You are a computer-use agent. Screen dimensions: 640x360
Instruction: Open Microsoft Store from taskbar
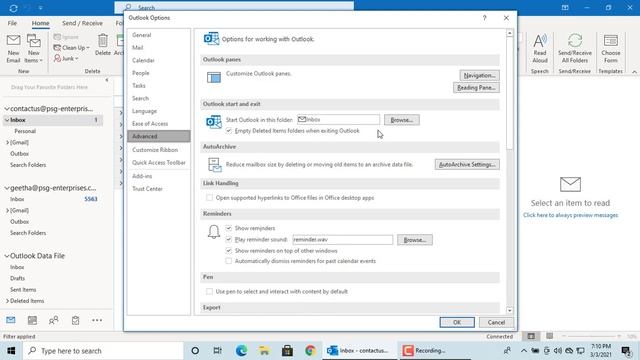click(287, 351)
